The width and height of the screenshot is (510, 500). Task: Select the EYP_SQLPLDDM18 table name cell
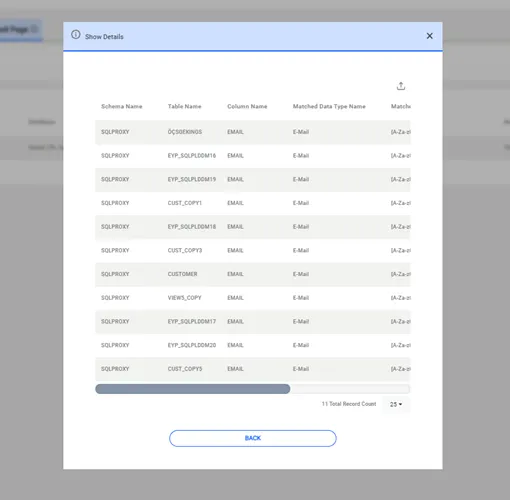(x=192, y=227)
